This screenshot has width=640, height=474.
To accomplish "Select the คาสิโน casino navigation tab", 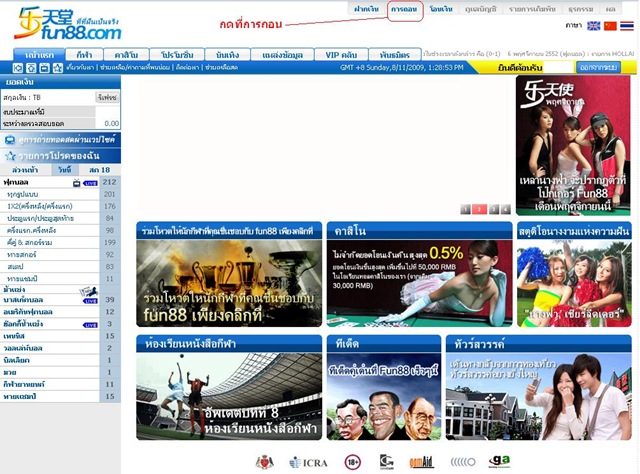I will (x=126, y=55).
